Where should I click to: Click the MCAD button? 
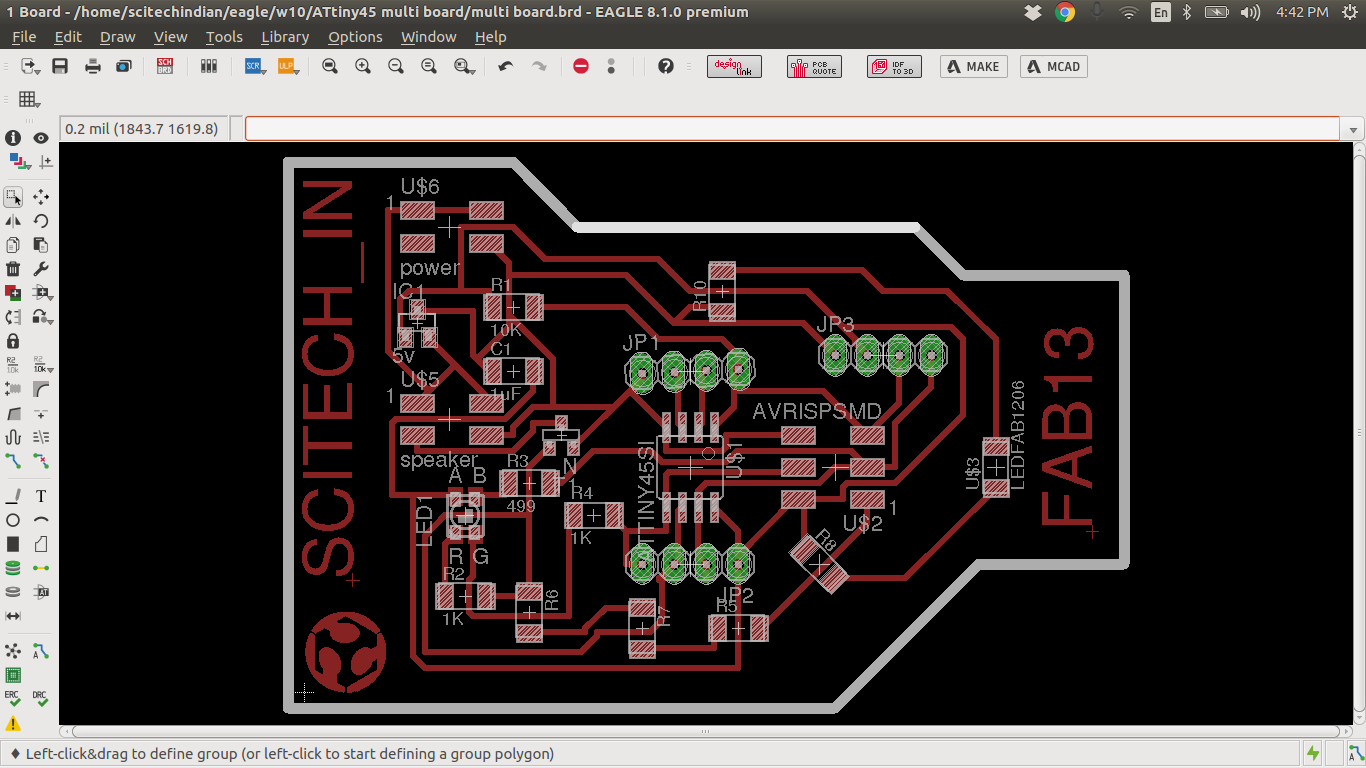click(x=1053, y=67)
